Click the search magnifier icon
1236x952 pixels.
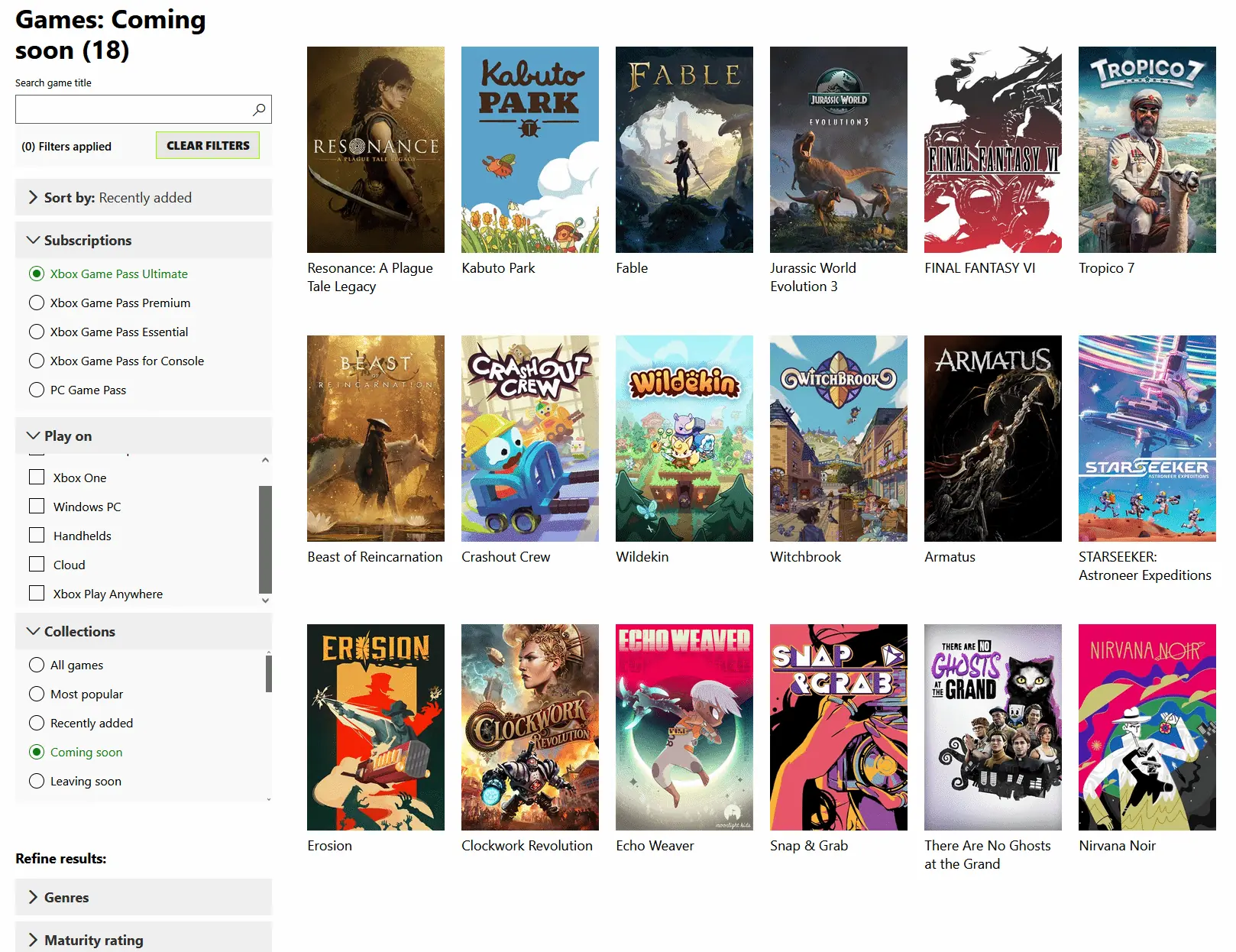pyautogui.click(x=260, y=109)
